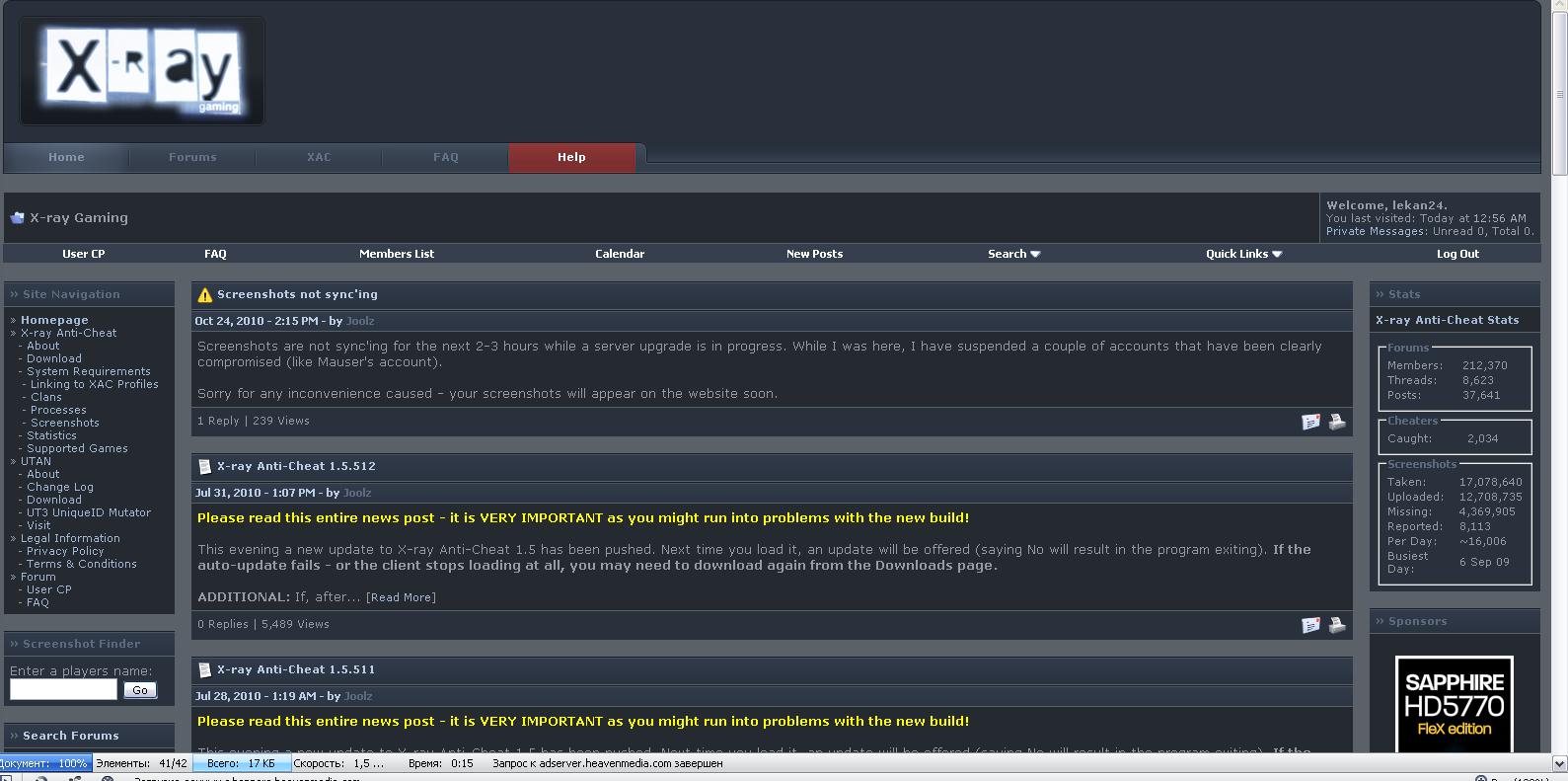Screen dimensions: 1568x781
Task: Click '1 Reply' under Screenshots not sync'ing
Action: click(x=218, y=421)
